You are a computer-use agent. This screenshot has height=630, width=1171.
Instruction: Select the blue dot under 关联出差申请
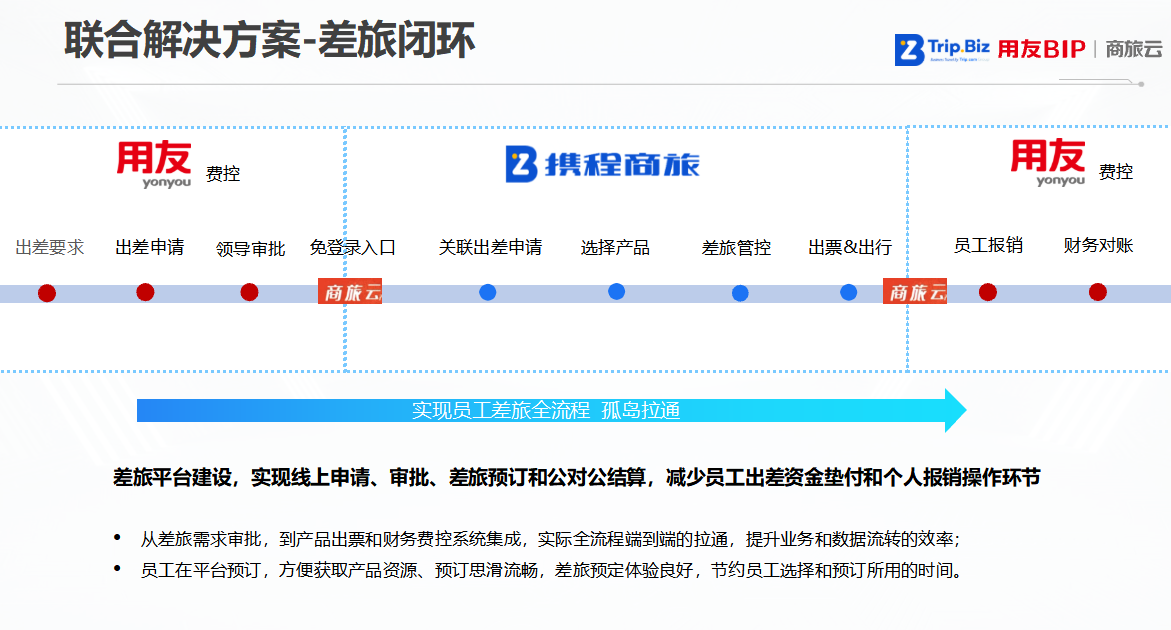[488, 293]
